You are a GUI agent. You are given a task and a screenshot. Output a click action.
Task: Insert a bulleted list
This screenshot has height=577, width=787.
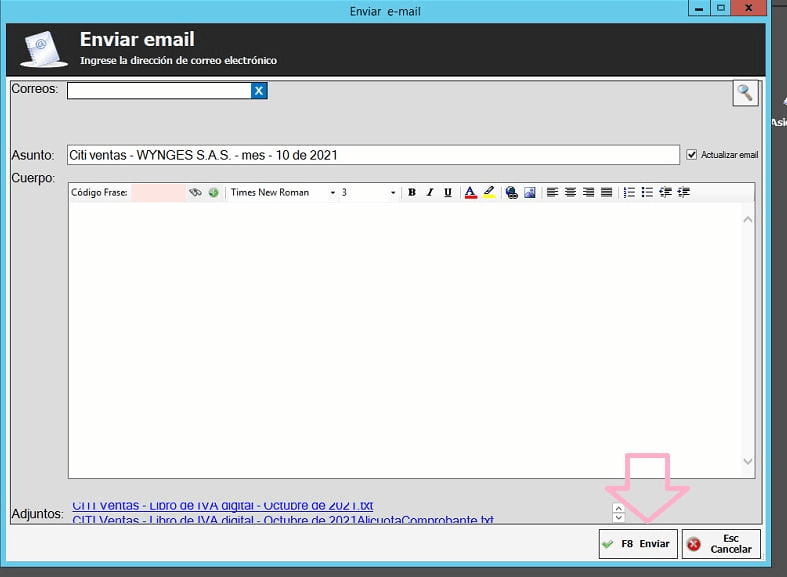click(x=647, y=193)
